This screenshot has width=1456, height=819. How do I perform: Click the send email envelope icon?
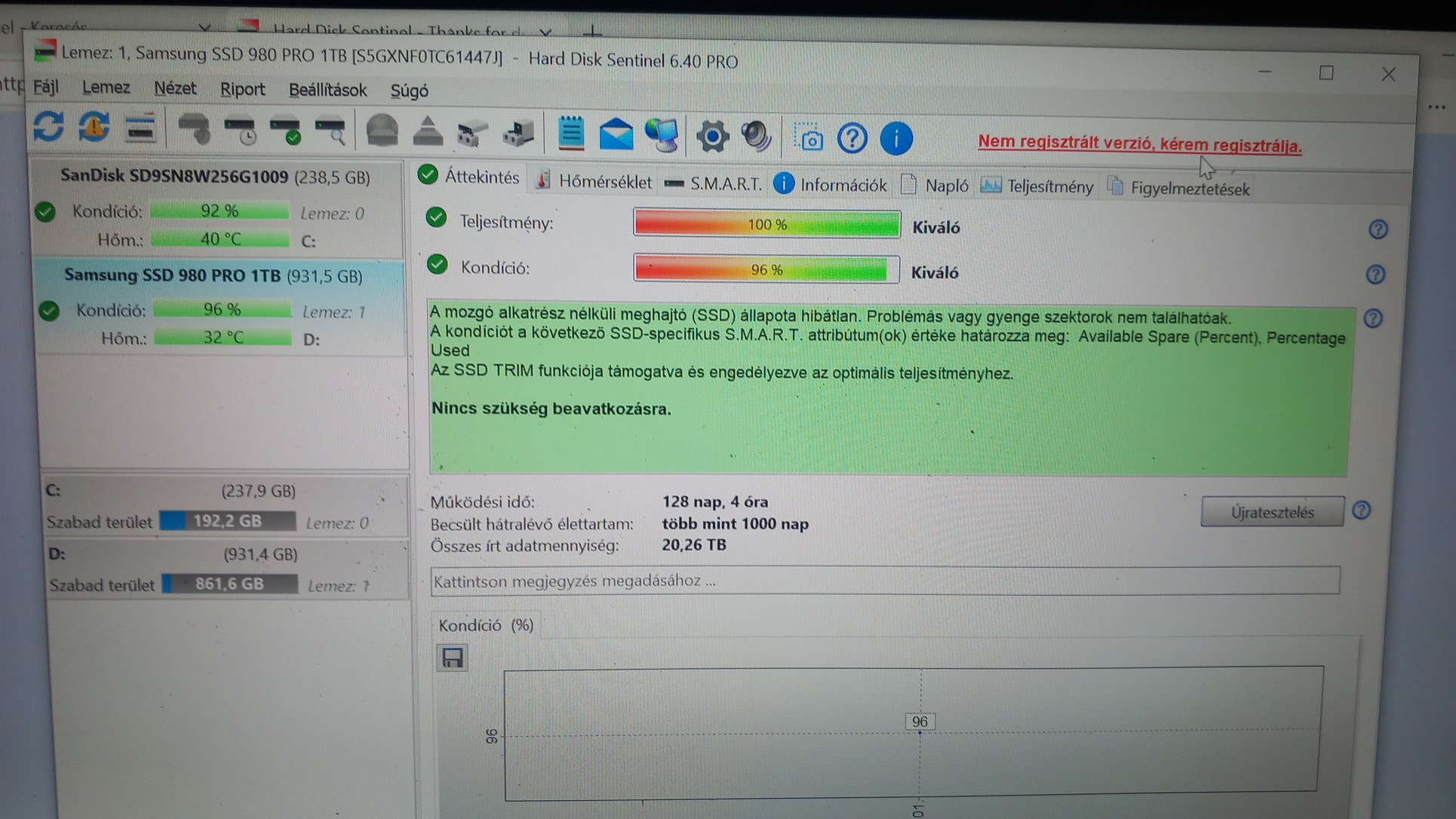(616, 135)
